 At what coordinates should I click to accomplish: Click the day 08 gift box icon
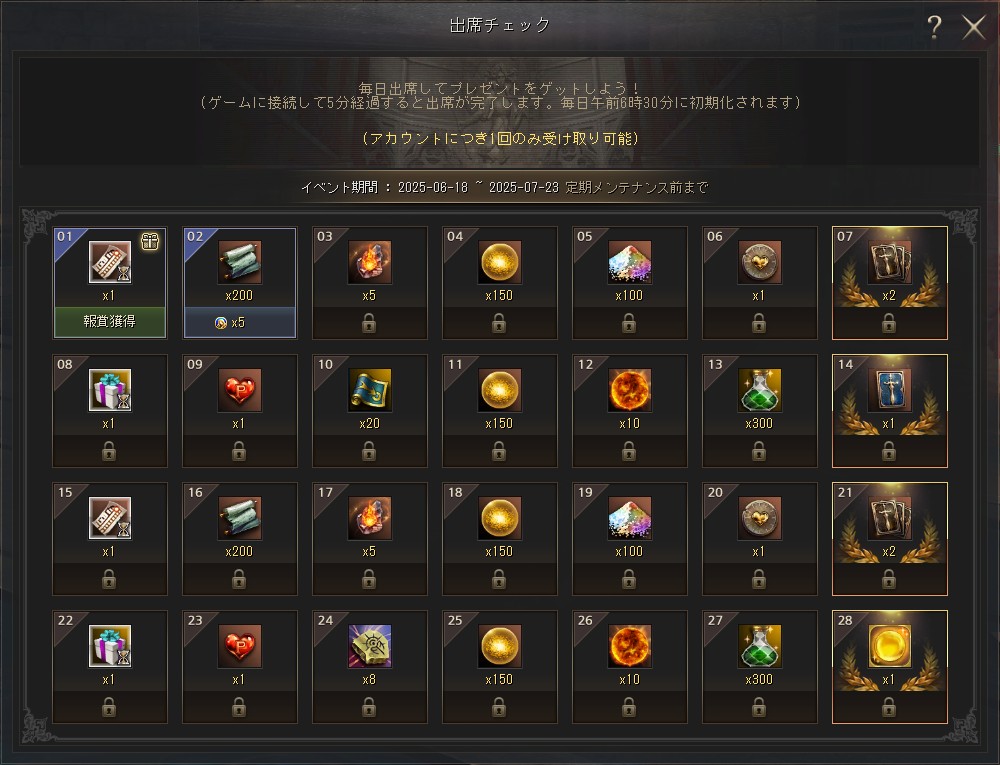click(x=110, y=390)
